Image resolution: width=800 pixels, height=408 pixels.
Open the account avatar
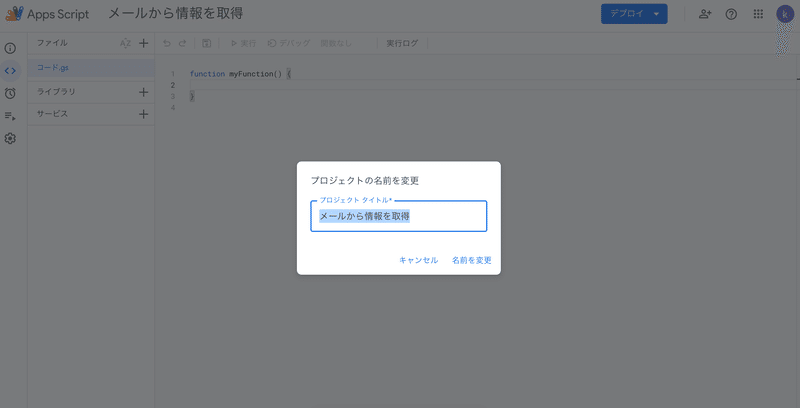[x=785, y=14]
